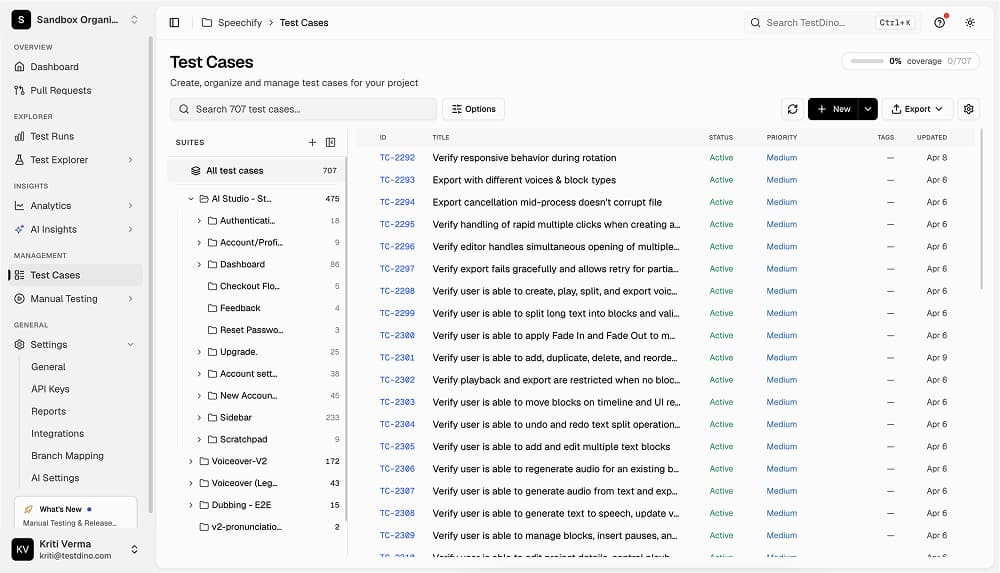This screenshot has width=1000, height=573.
Task: Open the Export dropdown
Action: point(917,109)
